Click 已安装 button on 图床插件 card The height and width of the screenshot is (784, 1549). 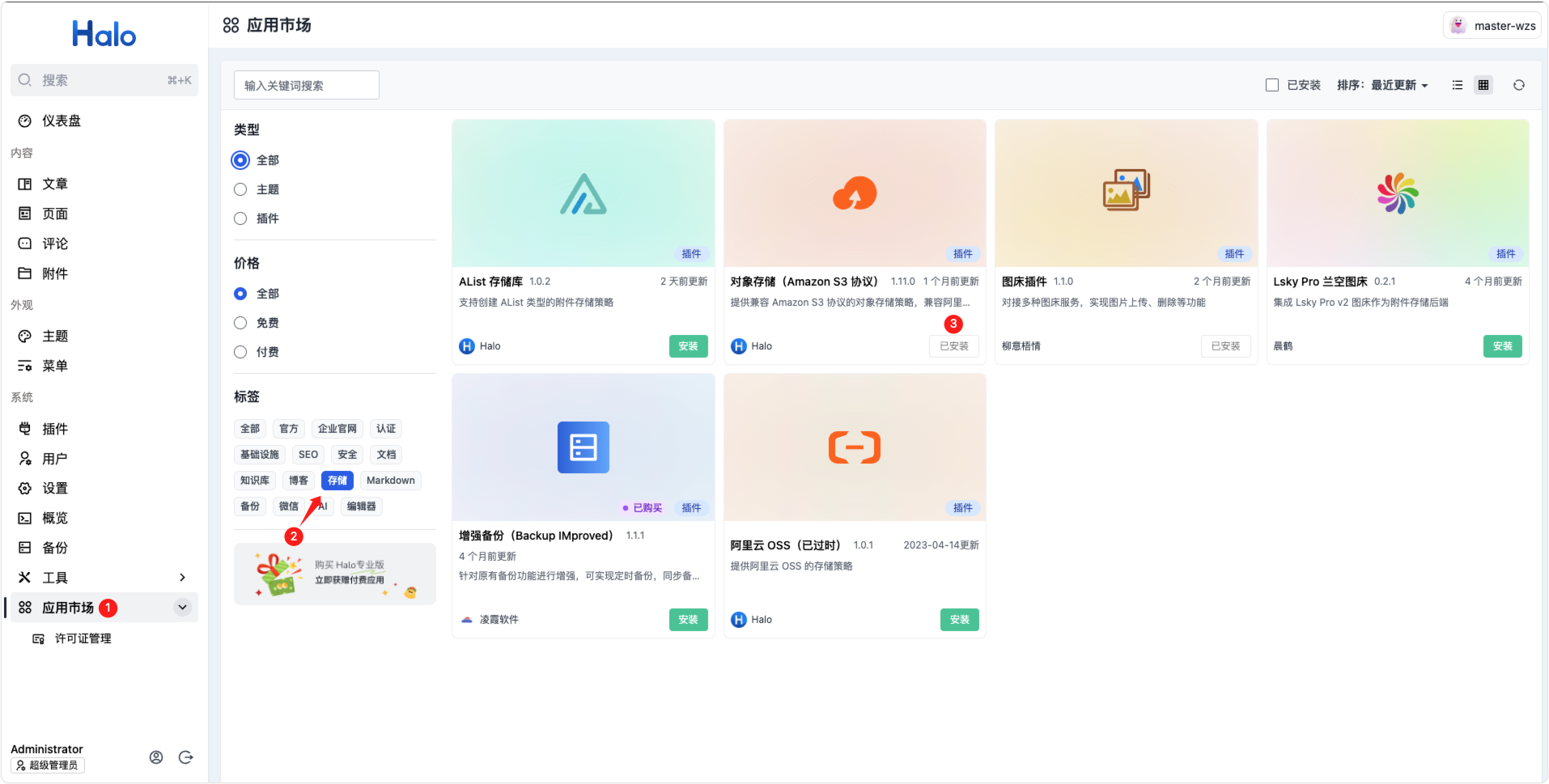pyautogui.click(x=1226, y=346)
